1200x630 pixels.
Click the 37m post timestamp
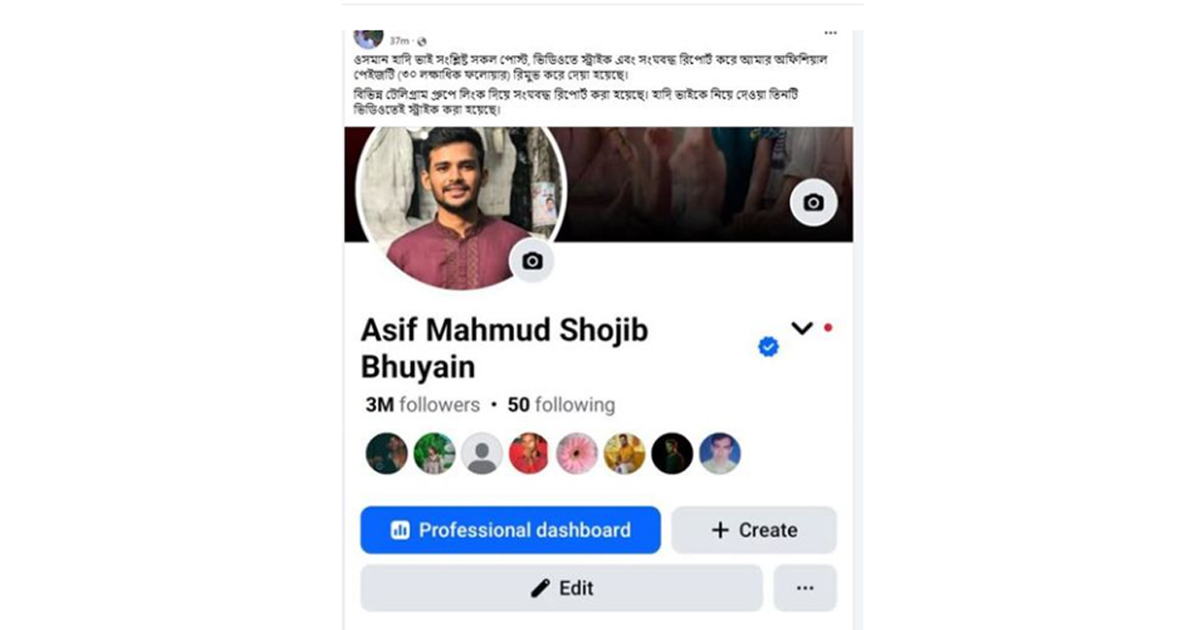pyautogui.click(x=399, y=41)
